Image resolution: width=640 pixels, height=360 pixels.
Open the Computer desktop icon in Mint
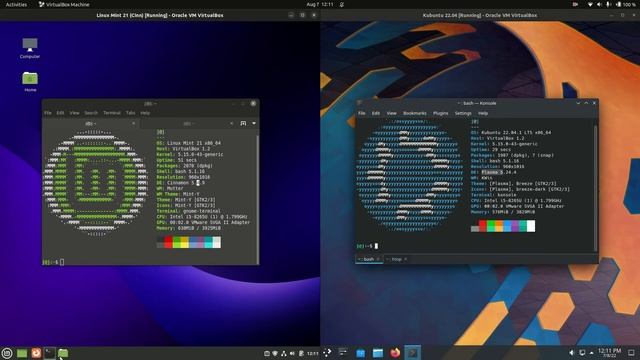pyautogui.click(x=30, y=48)
